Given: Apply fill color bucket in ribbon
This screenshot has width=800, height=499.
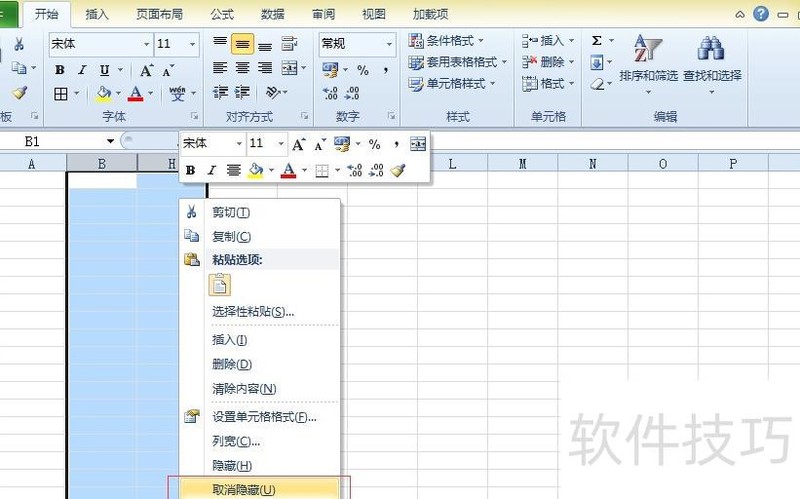Looking at the screenshot, I should pos(104,94).
